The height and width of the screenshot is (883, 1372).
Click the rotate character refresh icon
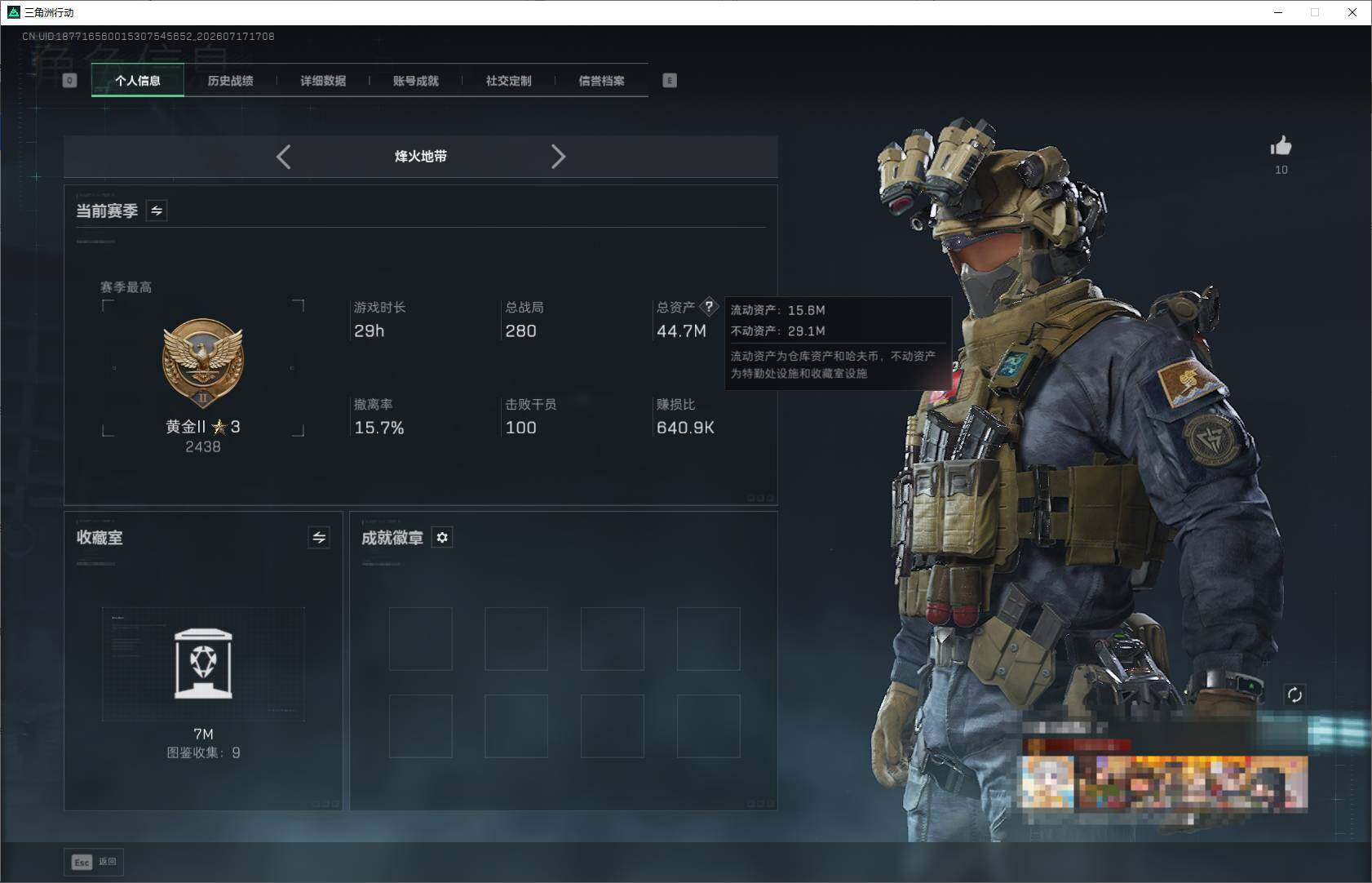tap(1295, 695)
